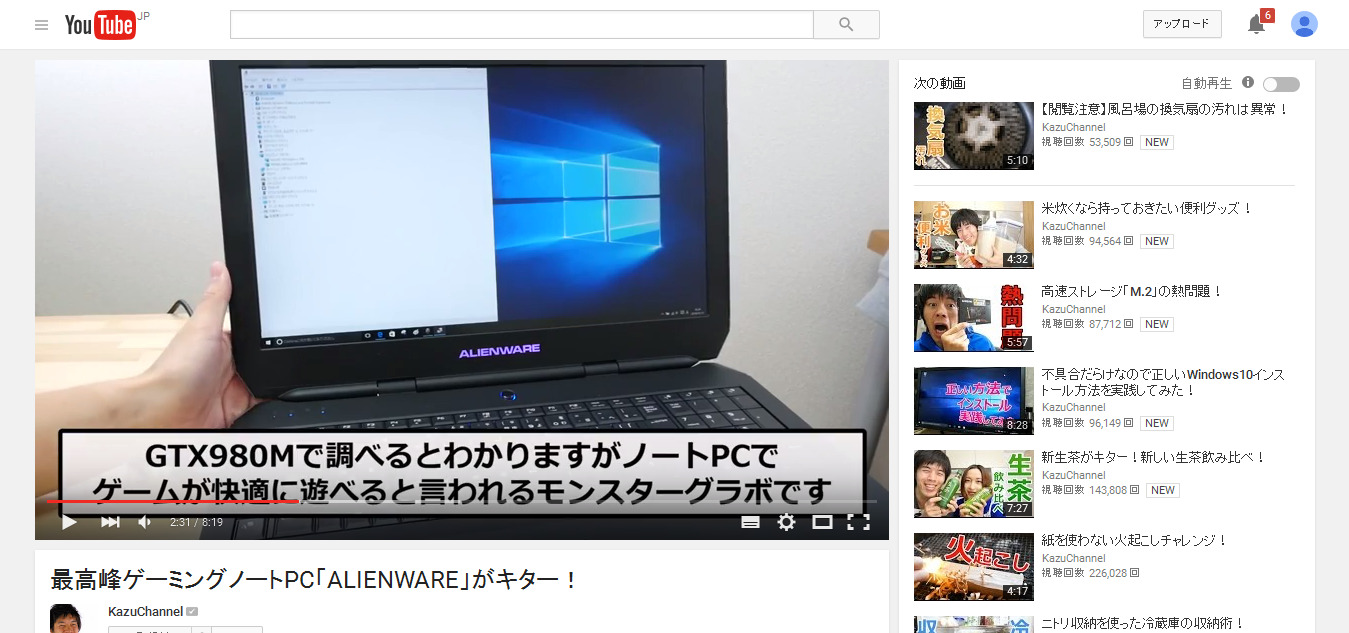Click the video progress bar
Viewport: 1349px width, 633px height.
(462, 501)
